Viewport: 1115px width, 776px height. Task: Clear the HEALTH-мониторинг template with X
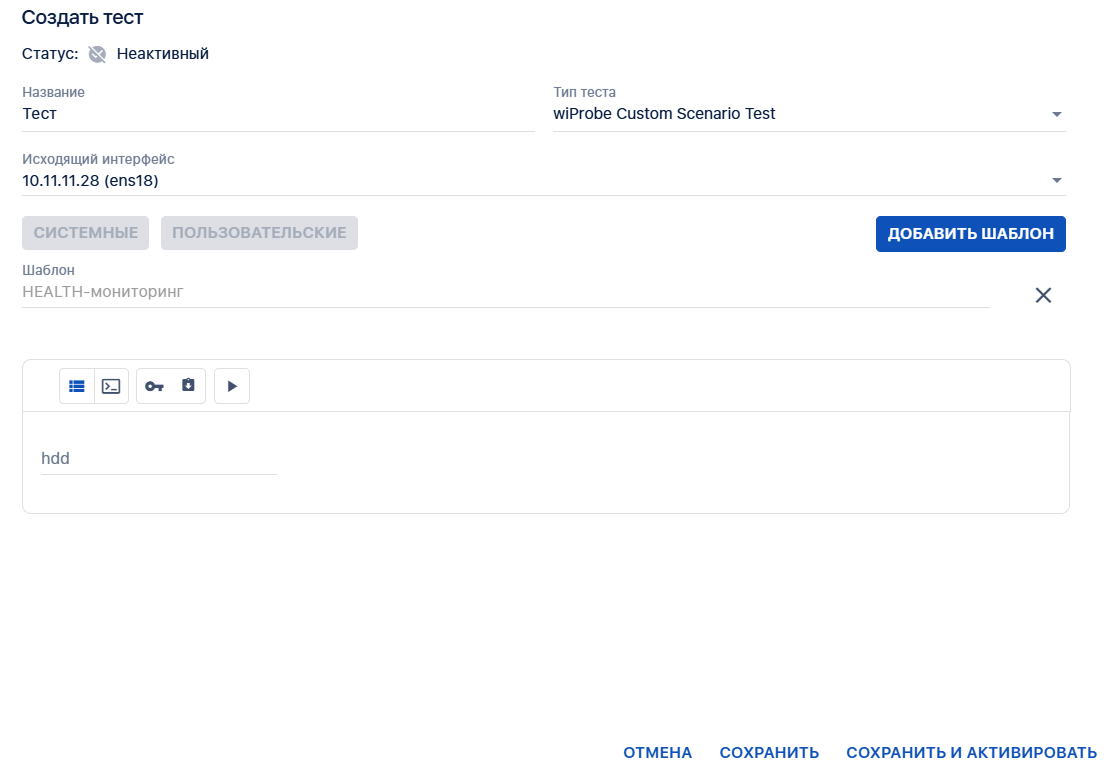click(1043, 295)
